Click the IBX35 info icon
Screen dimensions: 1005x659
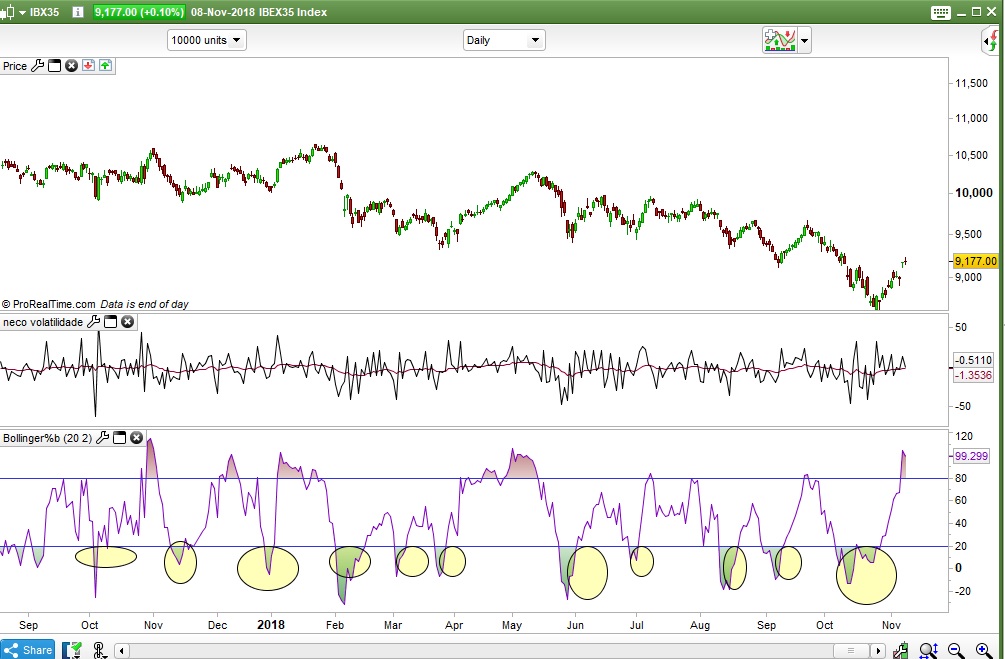point(78,12)
